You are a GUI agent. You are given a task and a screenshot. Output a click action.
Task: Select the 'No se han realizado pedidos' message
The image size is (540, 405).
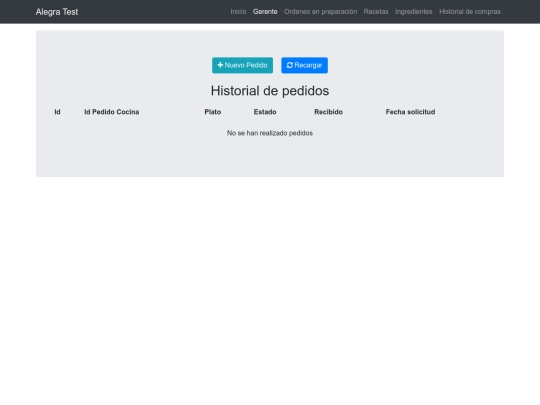point(270,133)
